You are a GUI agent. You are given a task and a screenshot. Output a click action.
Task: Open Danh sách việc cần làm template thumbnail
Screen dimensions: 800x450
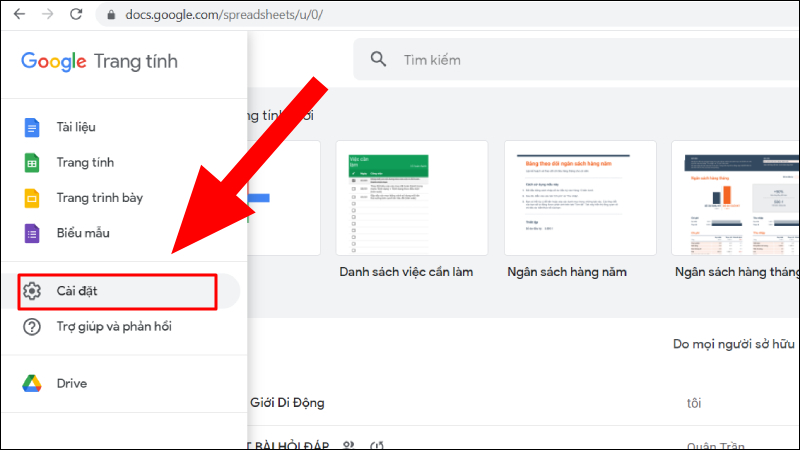(x=412, y=198)
